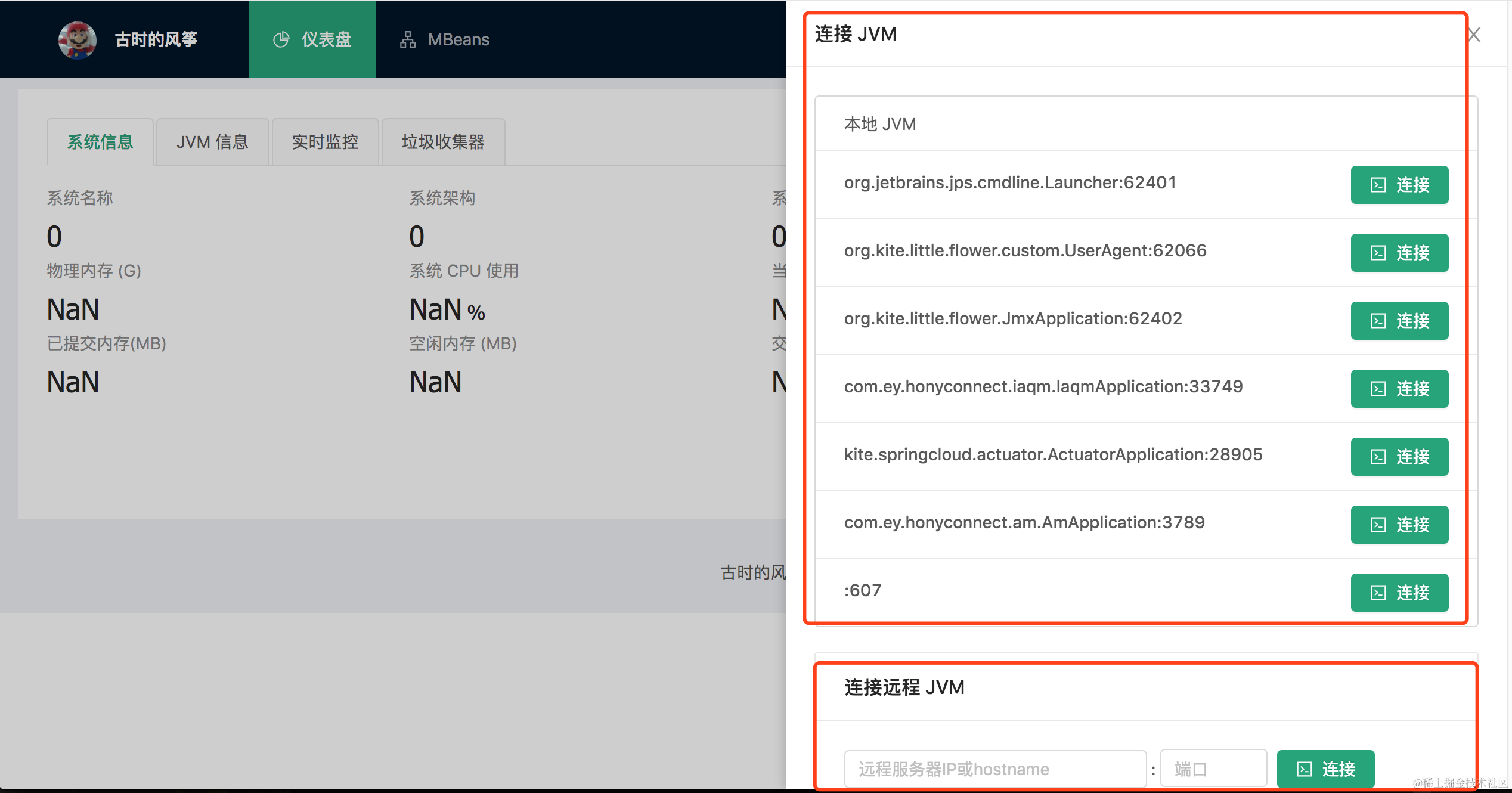Switch to the JVM 信息 tab

(212, 142)
